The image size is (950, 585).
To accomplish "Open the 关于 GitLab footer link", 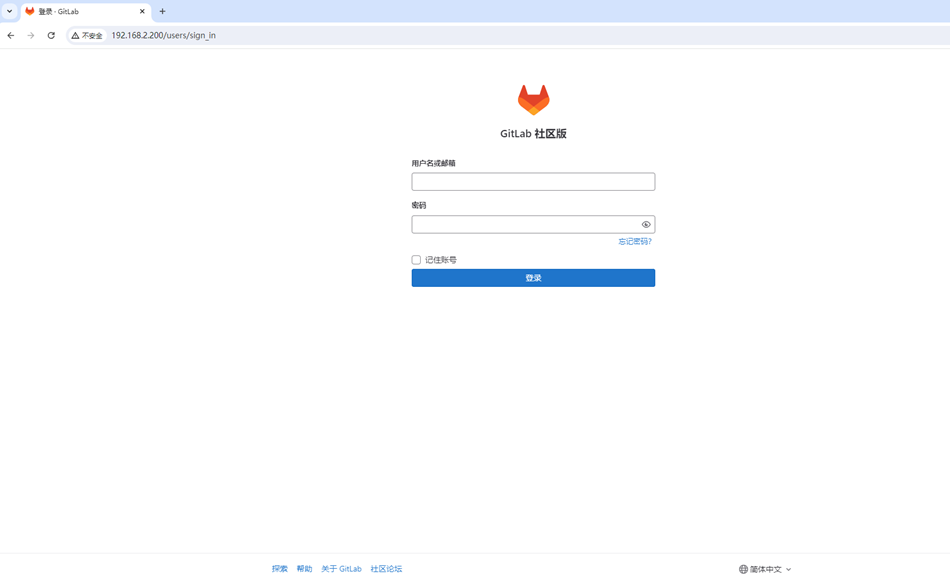I will (341, 569).
